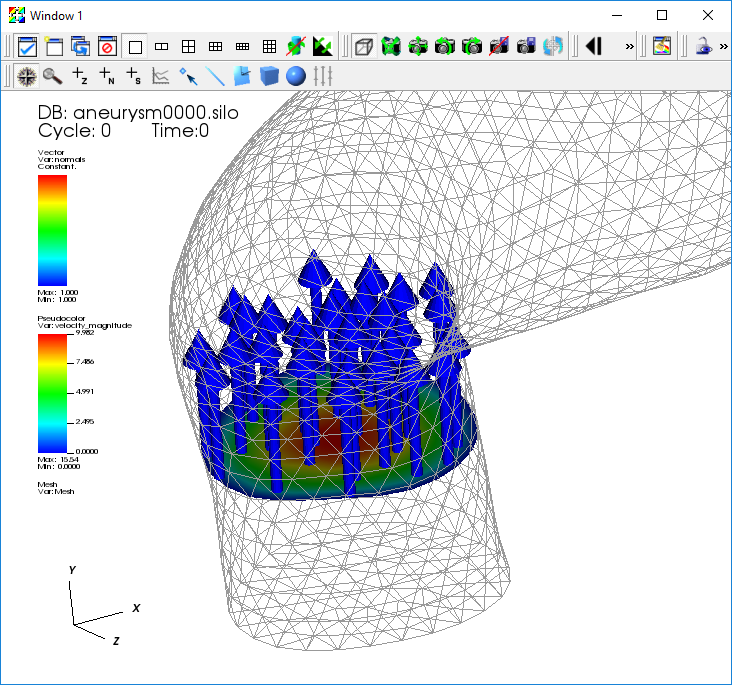Recenter the view camera
This screenshot has width=732, height=685.
418,47
